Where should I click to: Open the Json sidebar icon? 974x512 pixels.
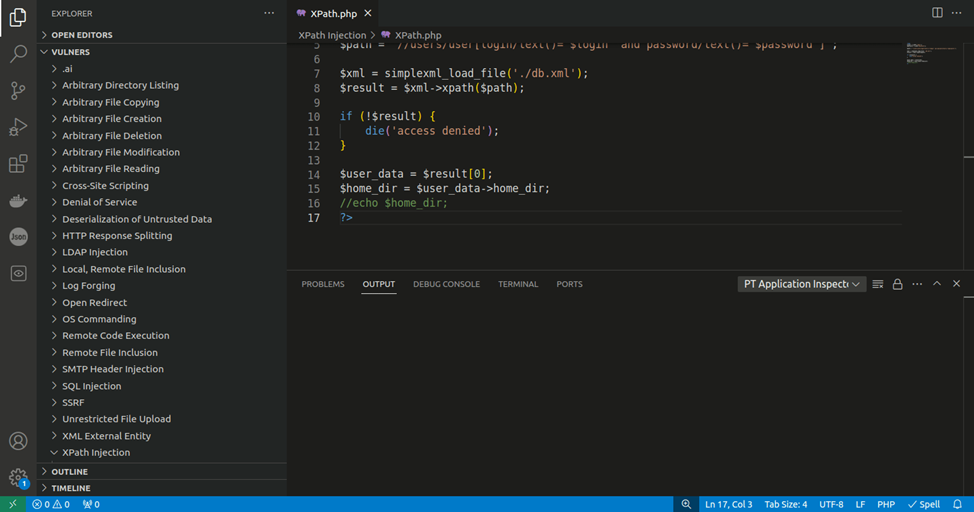point(18,237)
